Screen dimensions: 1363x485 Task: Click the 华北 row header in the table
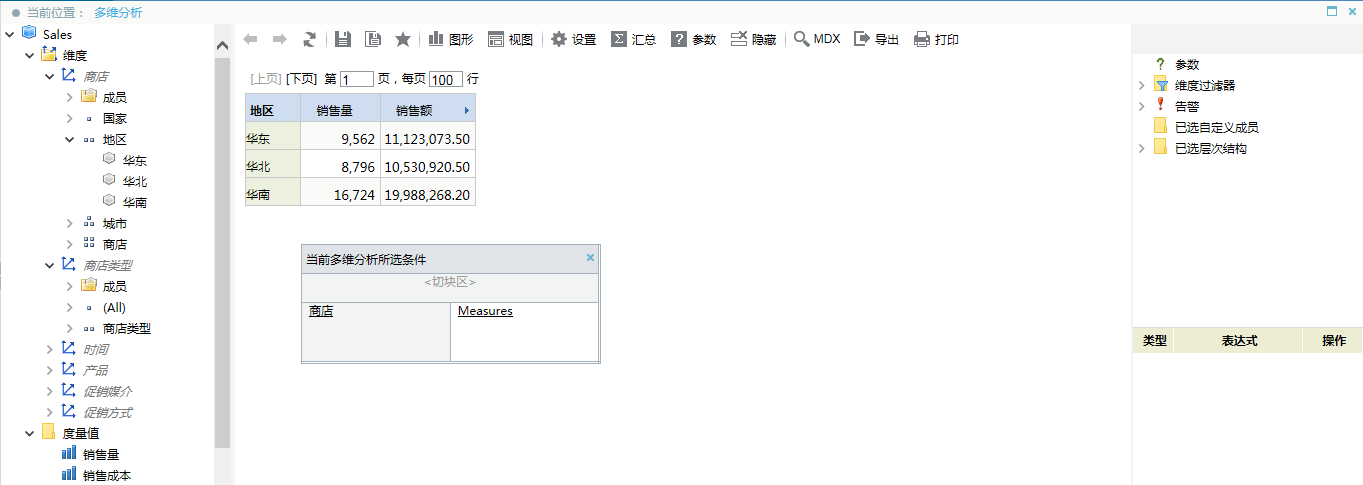pyautogui.click(x=273, y=166)
